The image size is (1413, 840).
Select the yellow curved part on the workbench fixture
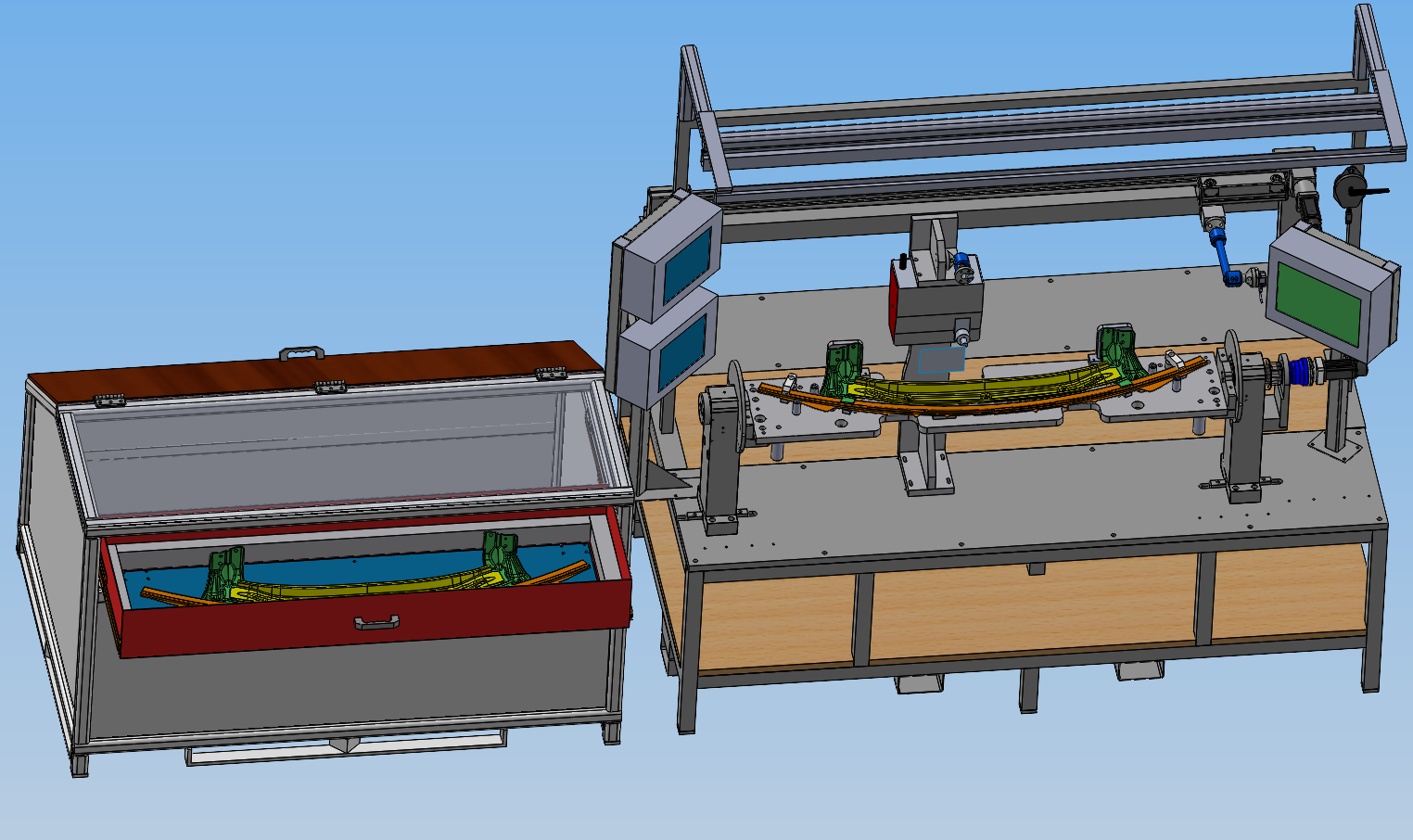click(x=983, y=386)
